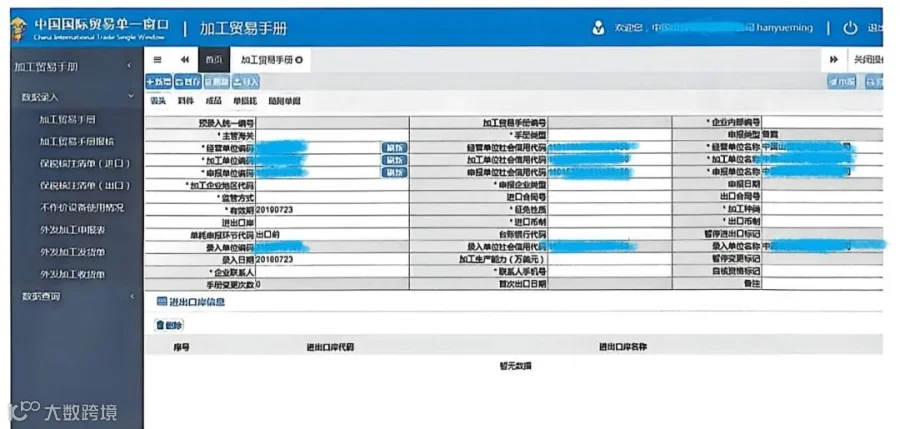900x429 pixels.
Task: Select the 单损耗 sub-tab
Action: [245, 101]
